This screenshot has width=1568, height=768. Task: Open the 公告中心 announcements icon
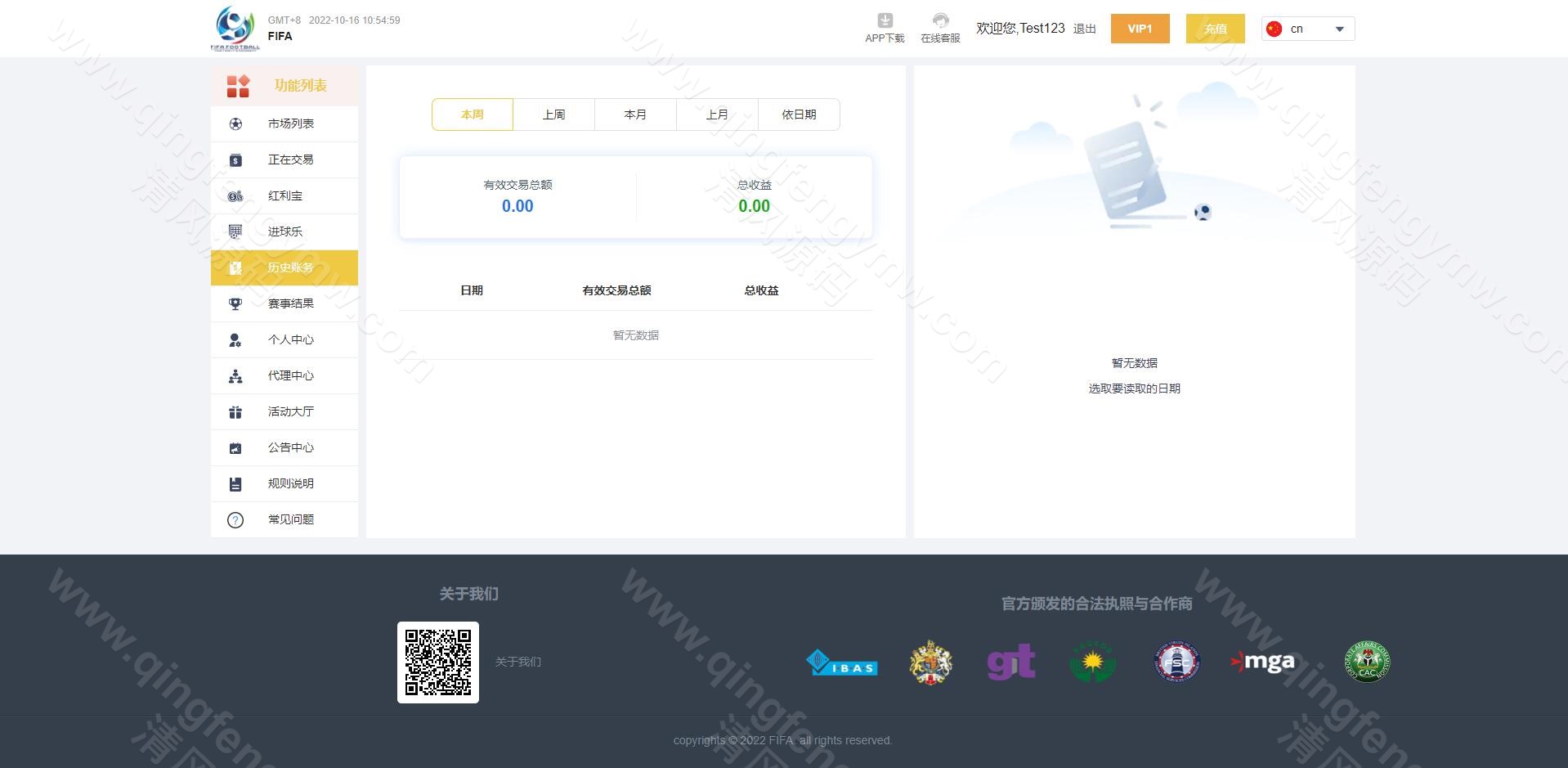click(235, 447)
